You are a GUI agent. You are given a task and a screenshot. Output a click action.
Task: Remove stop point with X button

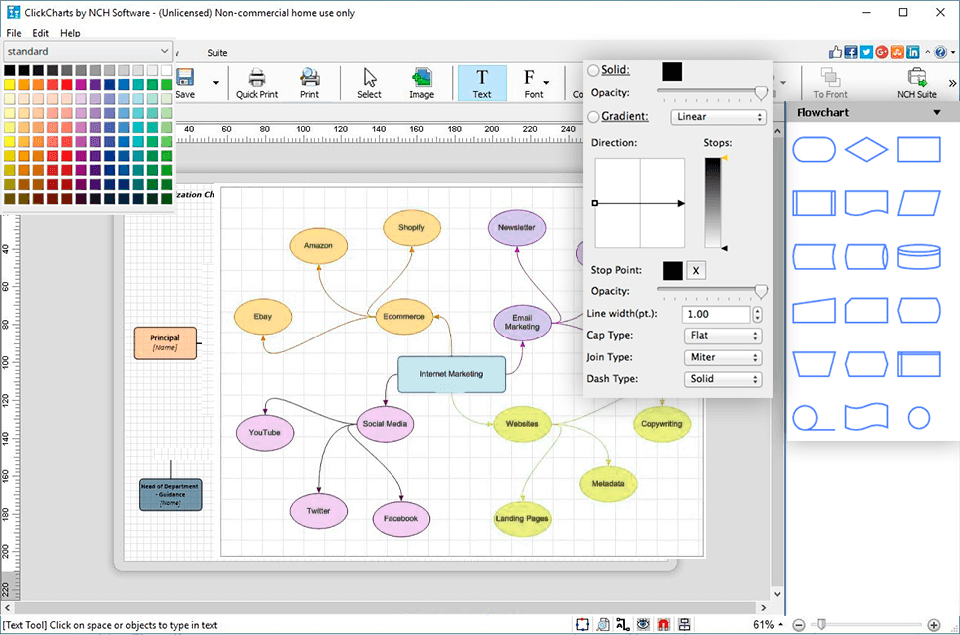[696, 270]
